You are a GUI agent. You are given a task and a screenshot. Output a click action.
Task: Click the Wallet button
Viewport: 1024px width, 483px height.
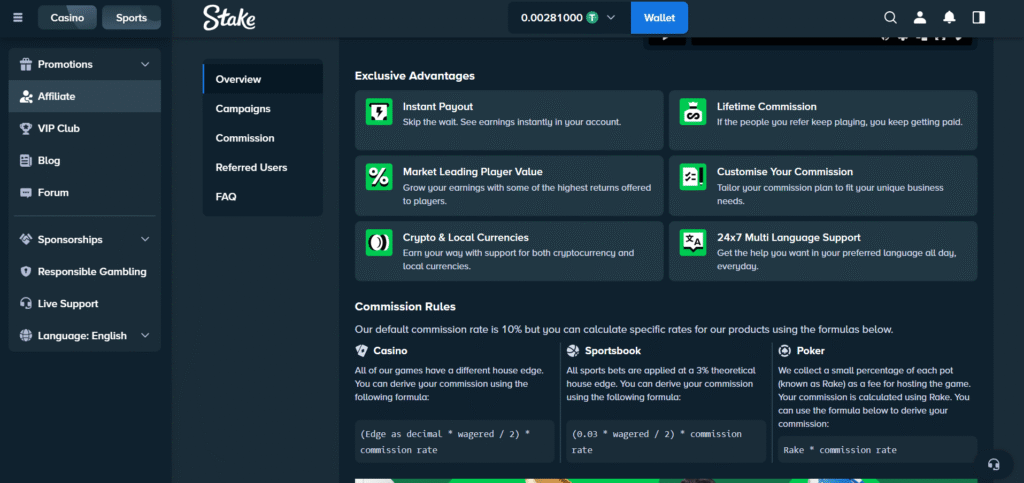click(x=659, y=17)
